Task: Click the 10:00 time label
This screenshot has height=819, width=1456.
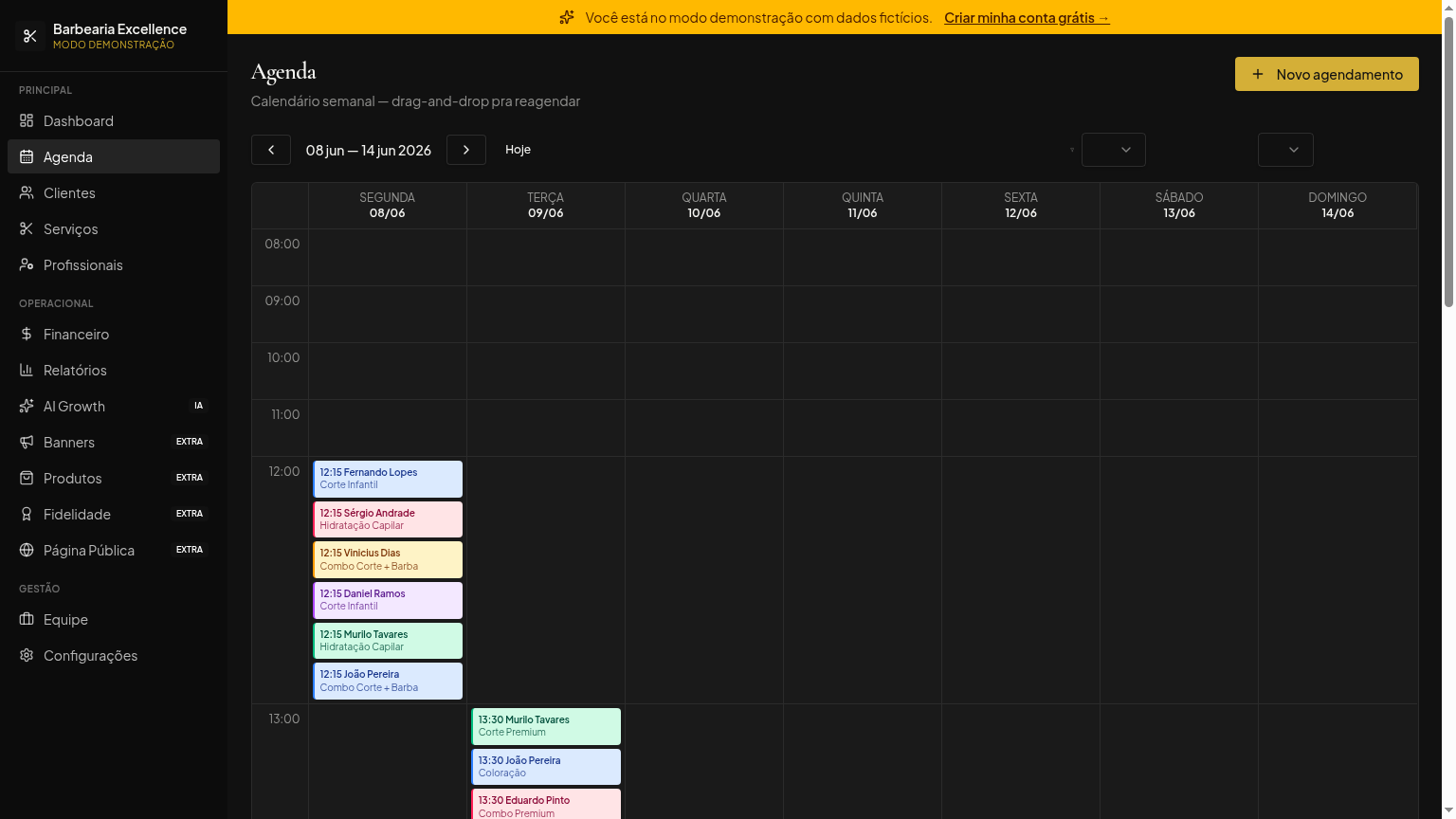Action: 283,357
